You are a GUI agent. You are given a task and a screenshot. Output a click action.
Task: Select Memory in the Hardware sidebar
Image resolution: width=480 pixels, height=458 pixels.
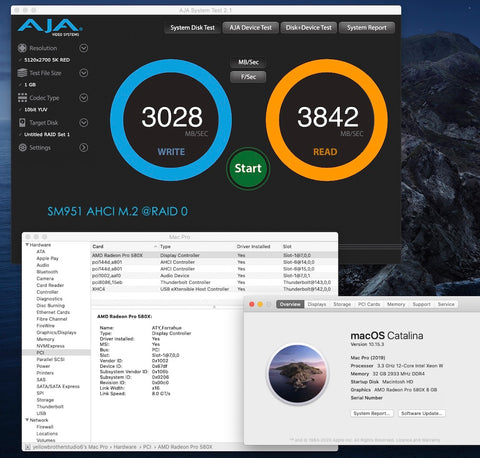pyautogui.click(x=45, y=339)
